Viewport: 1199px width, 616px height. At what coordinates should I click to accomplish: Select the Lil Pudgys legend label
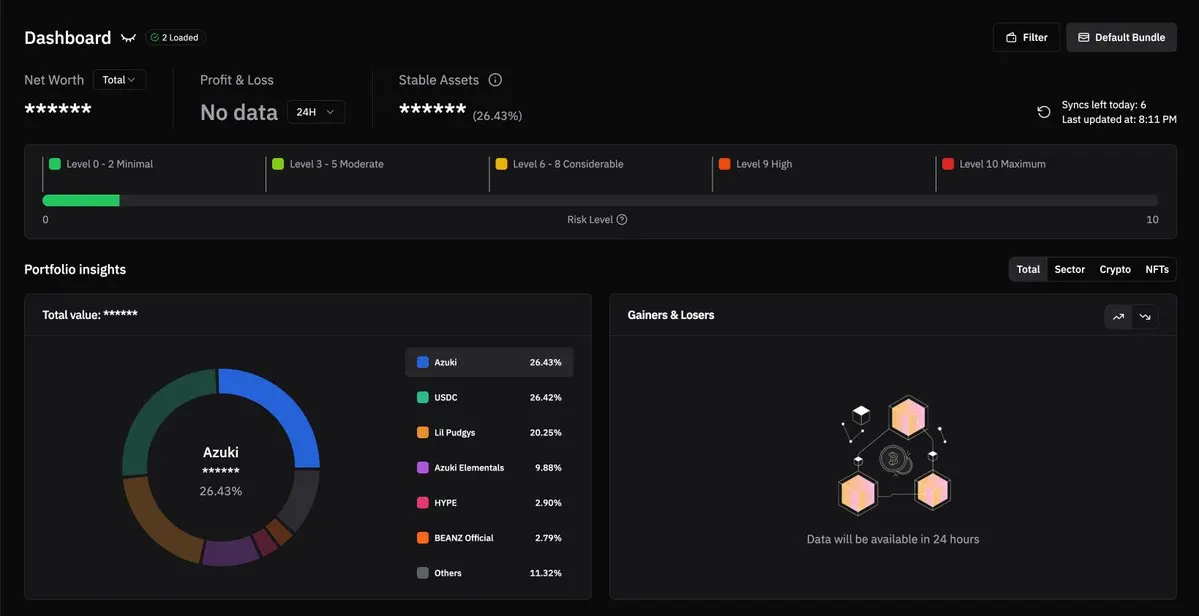(454, 433)
